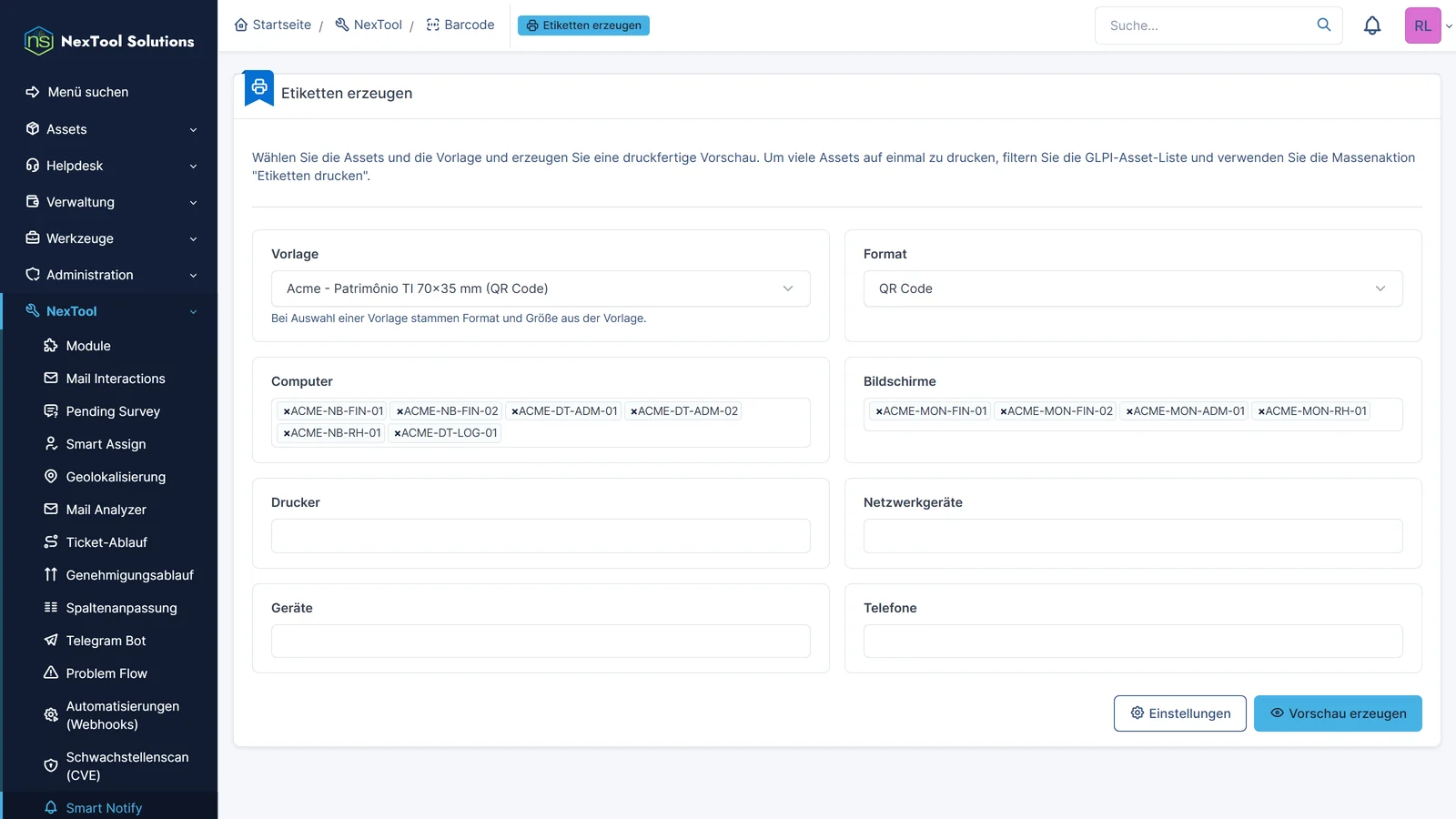Click the Etiketten erzeugen breadcrumb badge

tap(583, 25)
